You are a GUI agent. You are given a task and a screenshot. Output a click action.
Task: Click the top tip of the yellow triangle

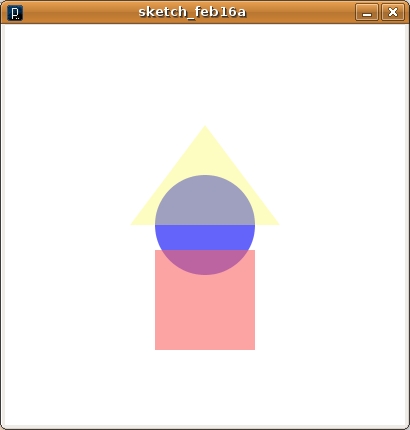[205, 128]
